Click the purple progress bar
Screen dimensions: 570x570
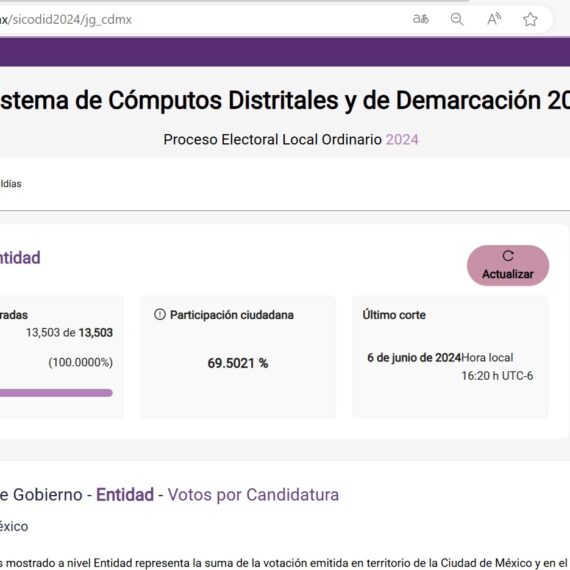[56, 393]
